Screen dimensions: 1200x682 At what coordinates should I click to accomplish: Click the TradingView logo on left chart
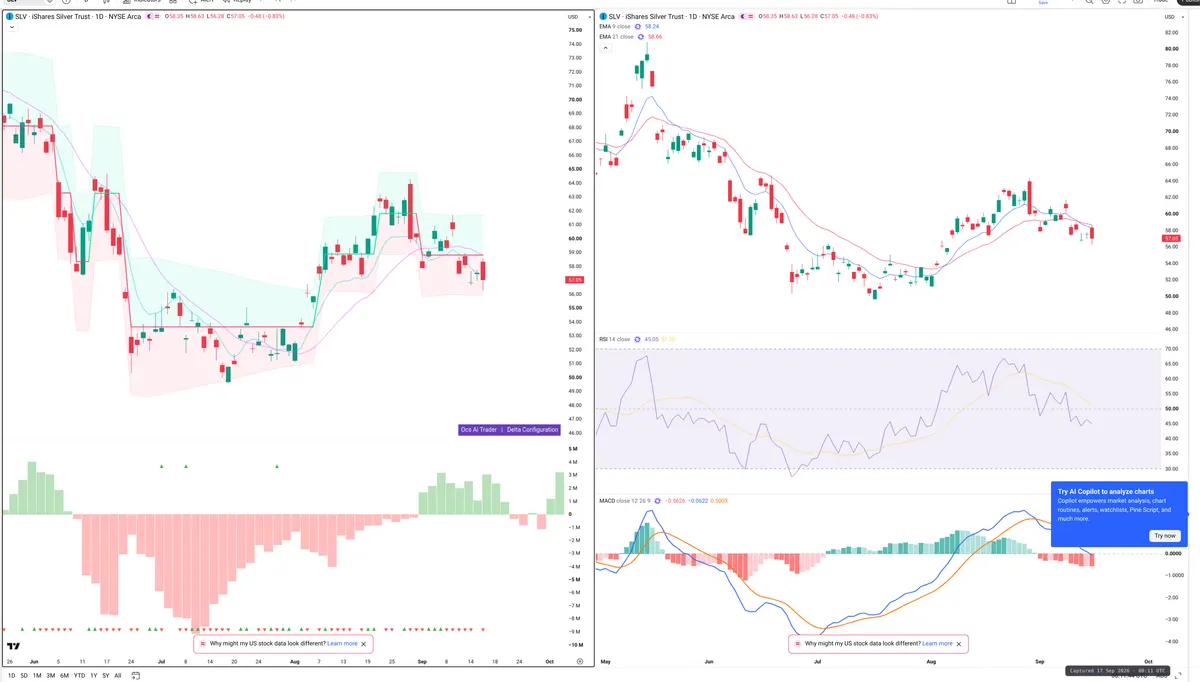tap(14, 647)
